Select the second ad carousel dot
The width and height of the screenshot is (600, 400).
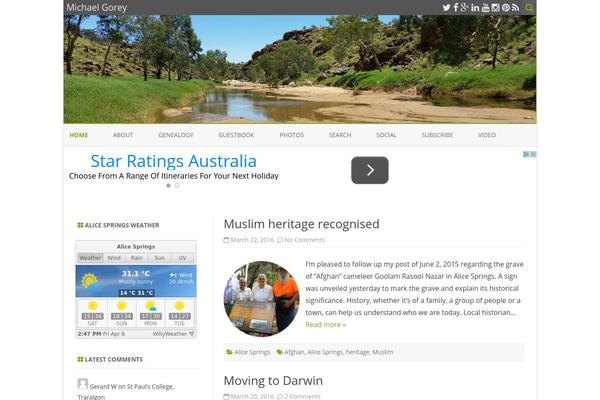point(177,186)
